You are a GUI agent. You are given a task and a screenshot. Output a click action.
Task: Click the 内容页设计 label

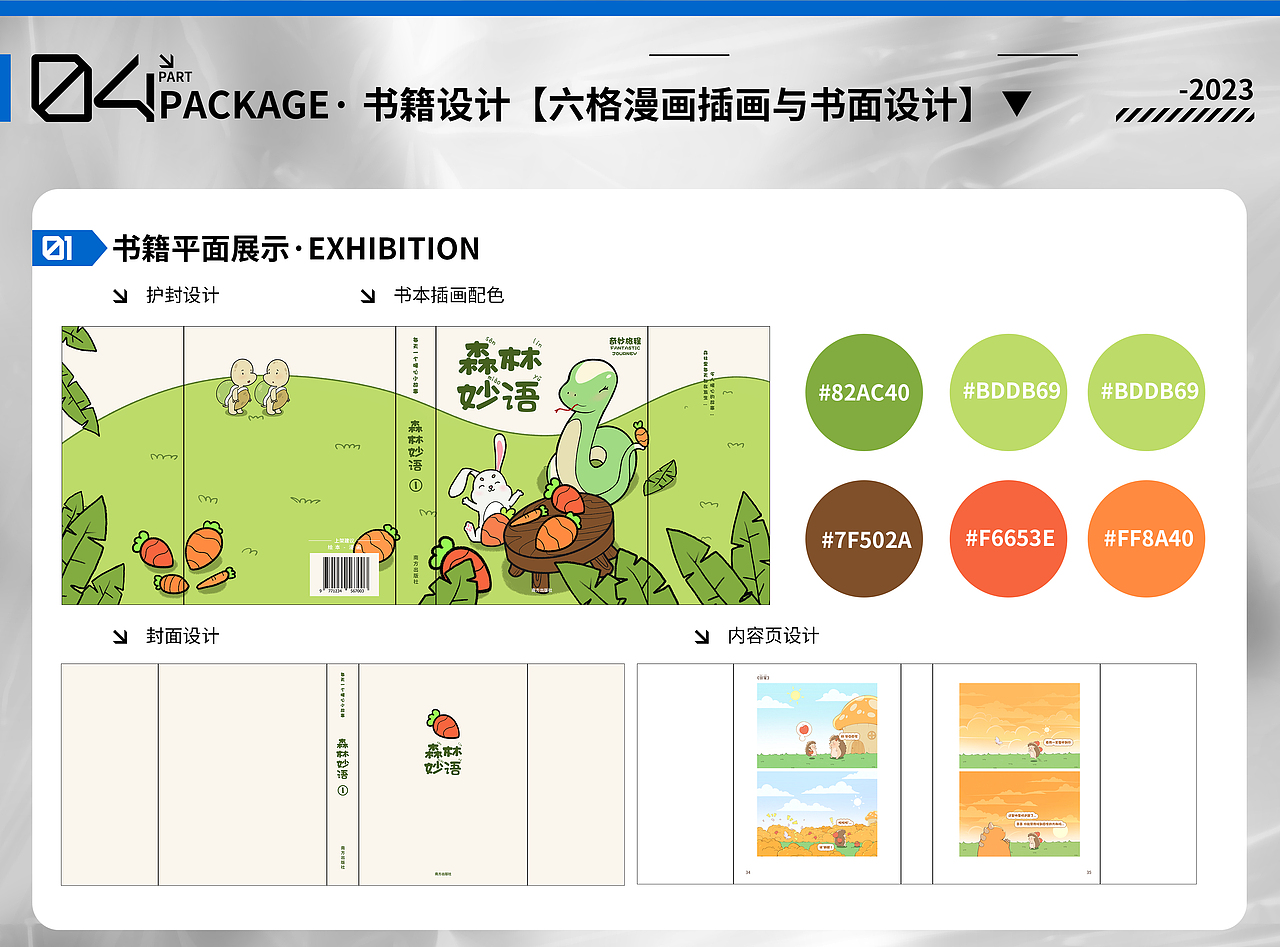point(773,636)
